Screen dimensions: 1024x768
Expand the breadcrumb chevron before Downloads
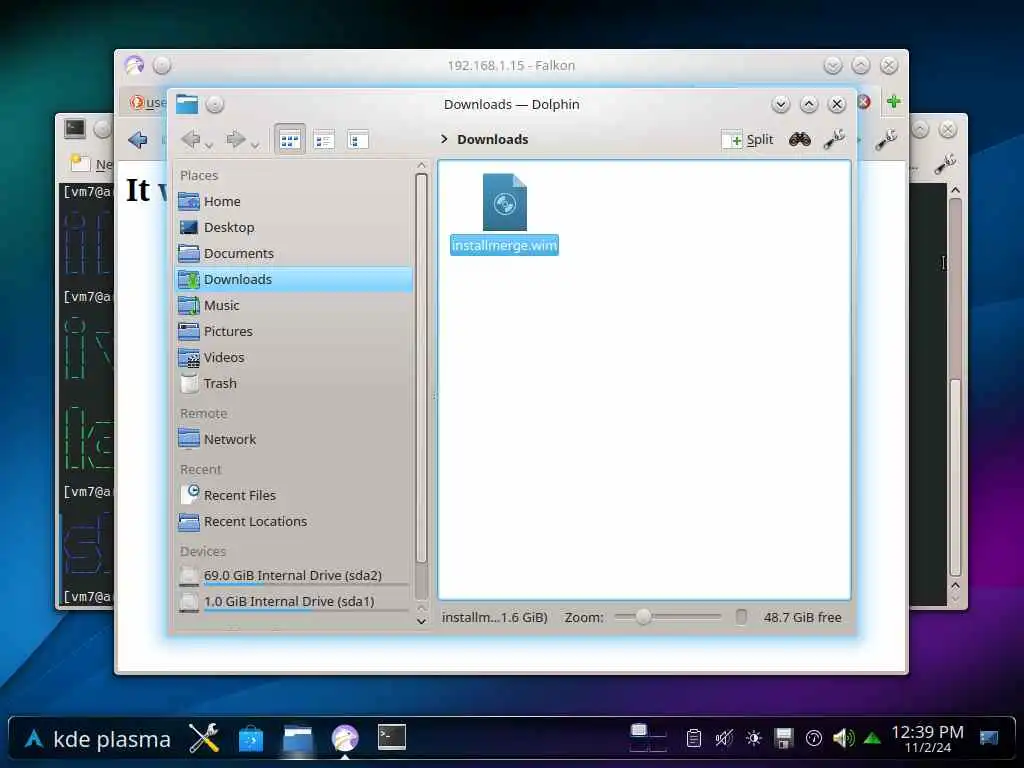(x=444, y=138)
